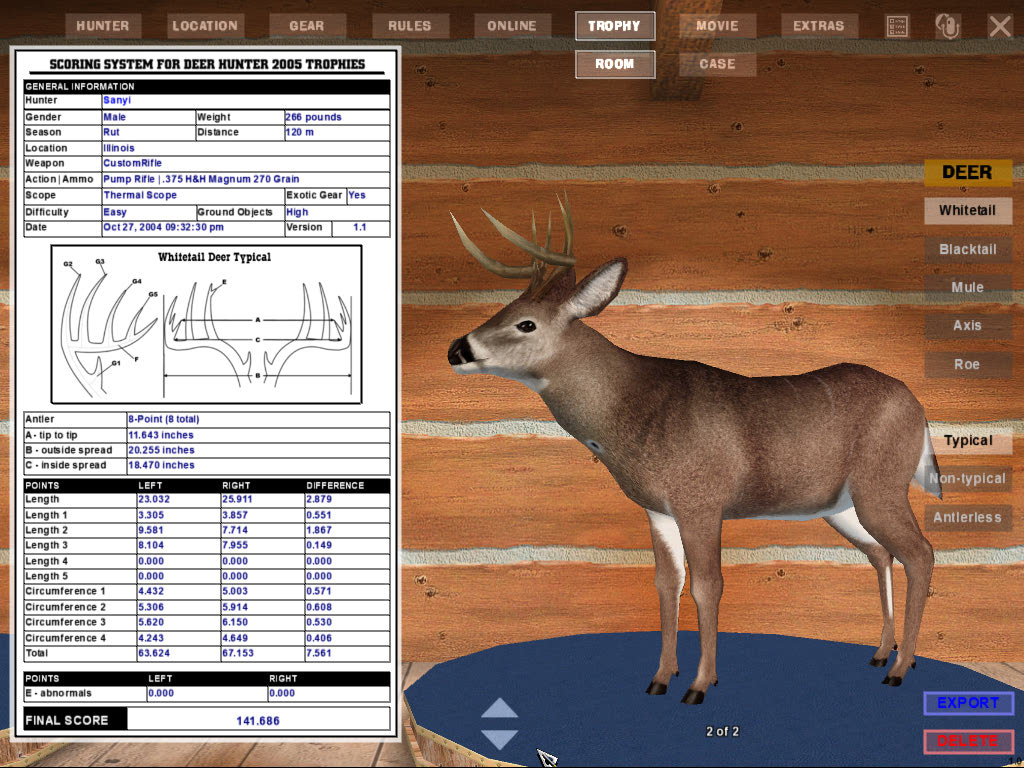Click the date Oct 27, 2004 entry
The image size is (1024, 768).
163,227
